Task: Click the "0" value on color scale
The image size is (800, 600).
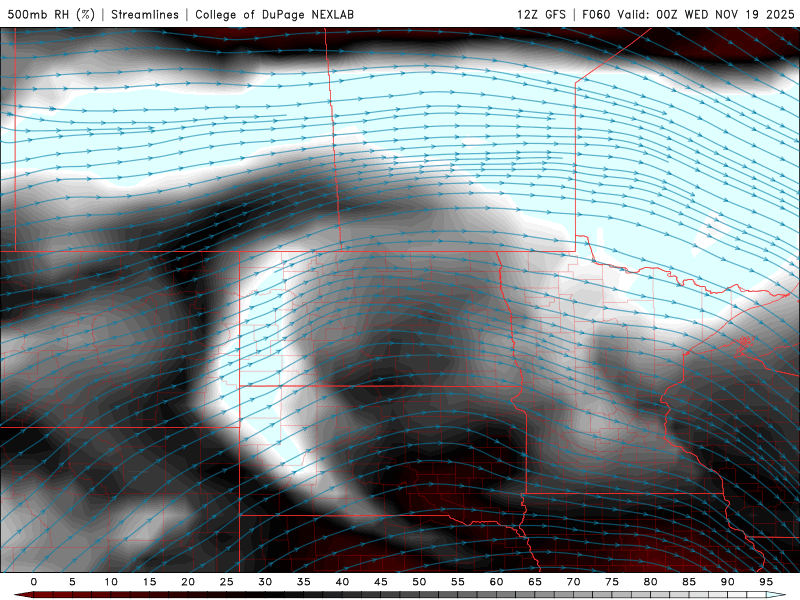Action: [x=34, y=582]
